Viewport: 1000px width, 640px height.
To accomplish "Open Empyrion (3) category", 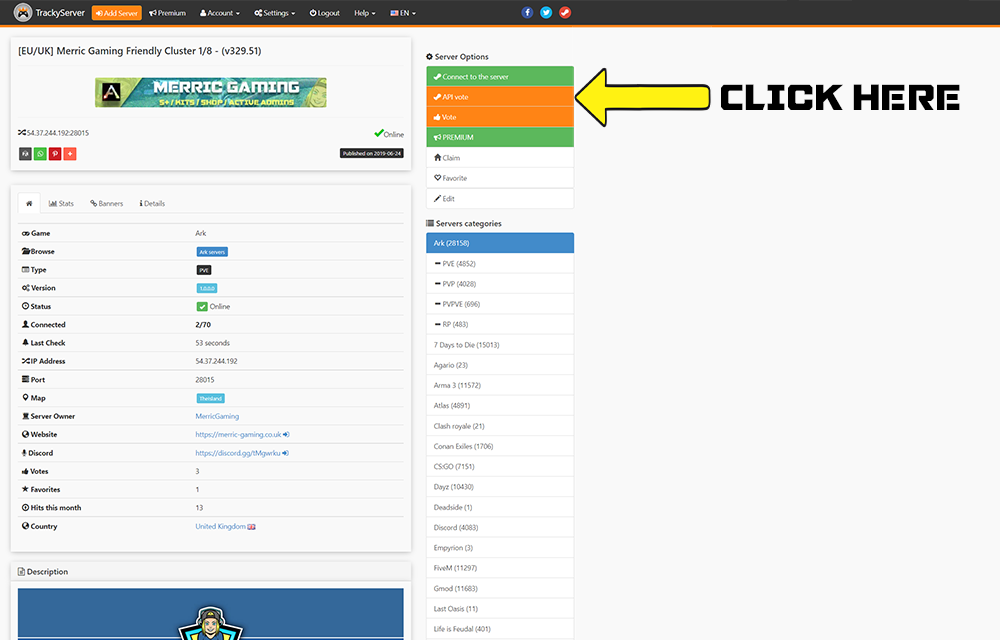I will (x=500, y=548).
